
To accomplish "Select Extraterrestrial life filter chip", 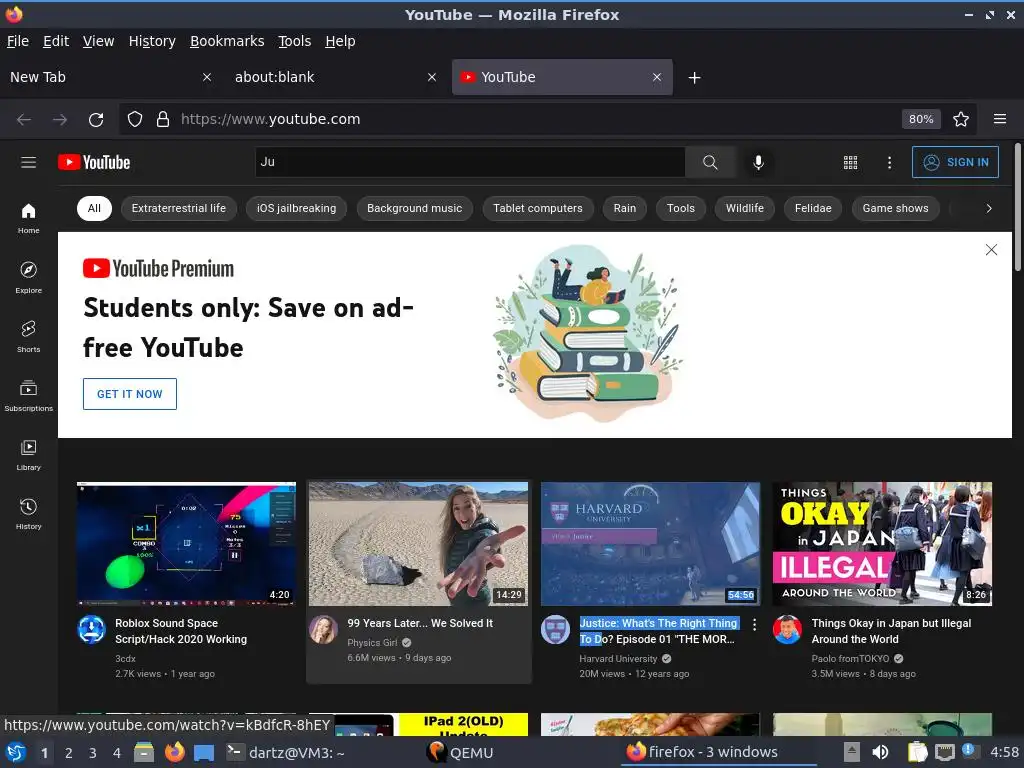I will (178, 208).
